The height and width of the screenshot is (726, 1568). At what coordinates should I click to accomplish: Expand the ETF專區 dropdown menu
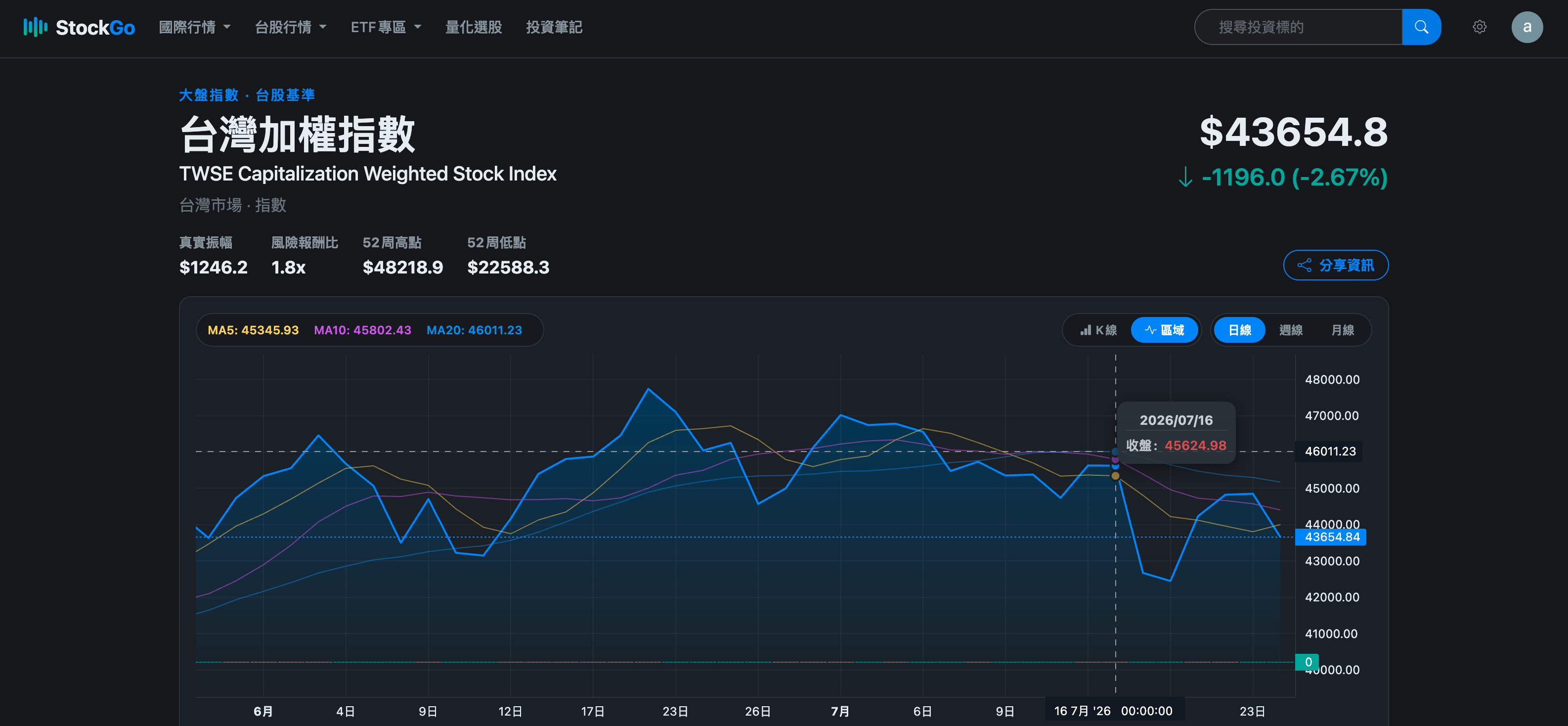pos(386,27)
